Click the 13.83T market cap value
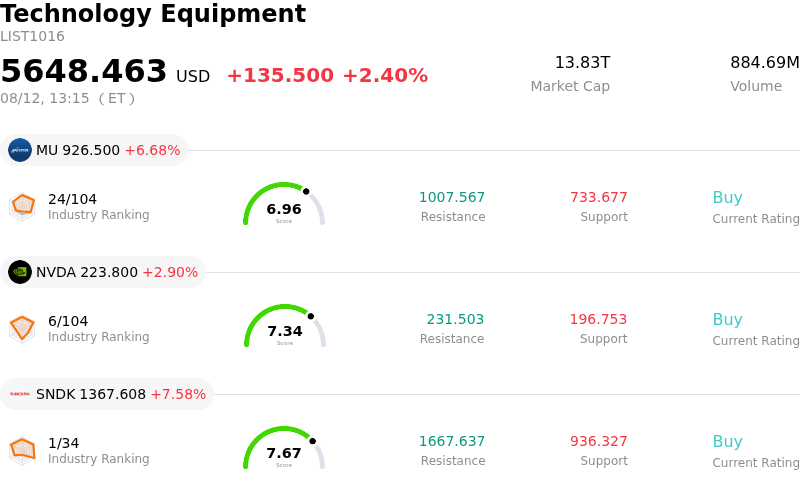Screen dimensions: 800x488 coord(582,63)
